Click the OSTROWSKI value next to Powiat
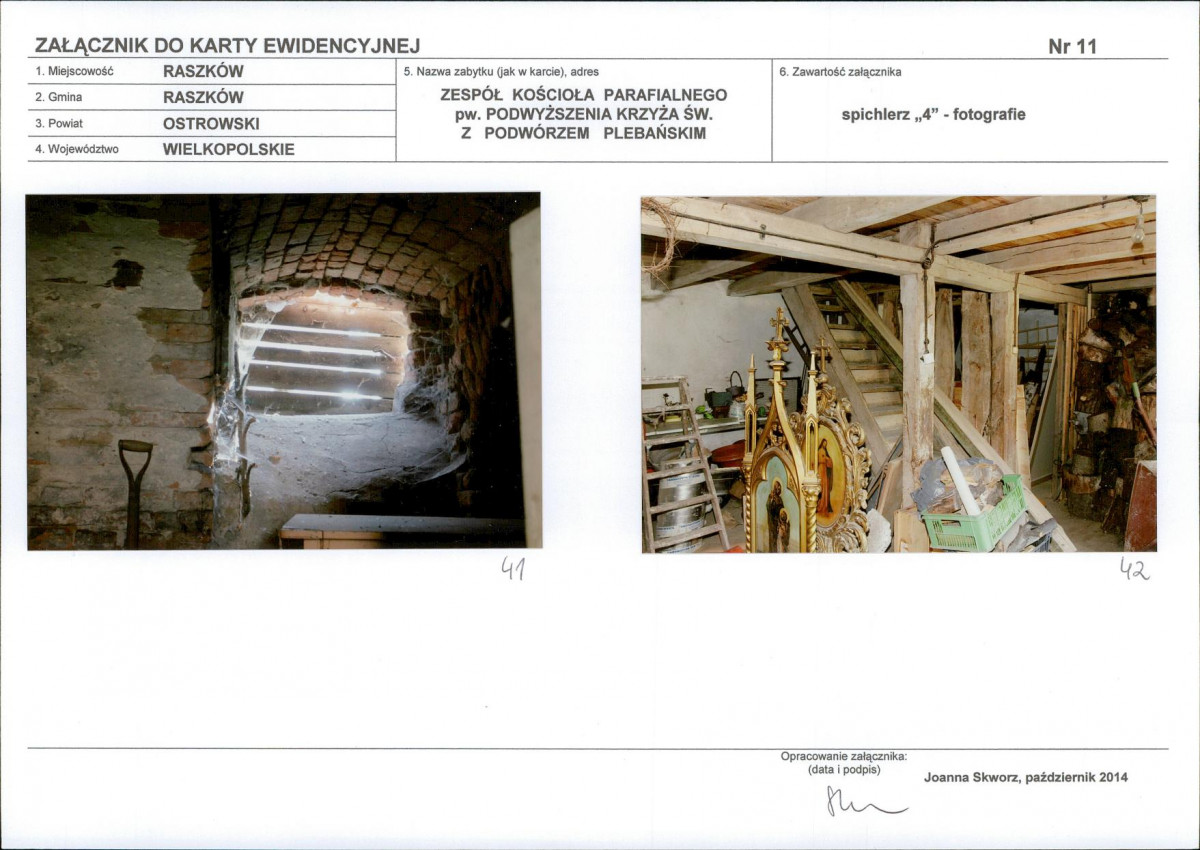Screen dimensions: 1200x850 [x=211, y=124]
